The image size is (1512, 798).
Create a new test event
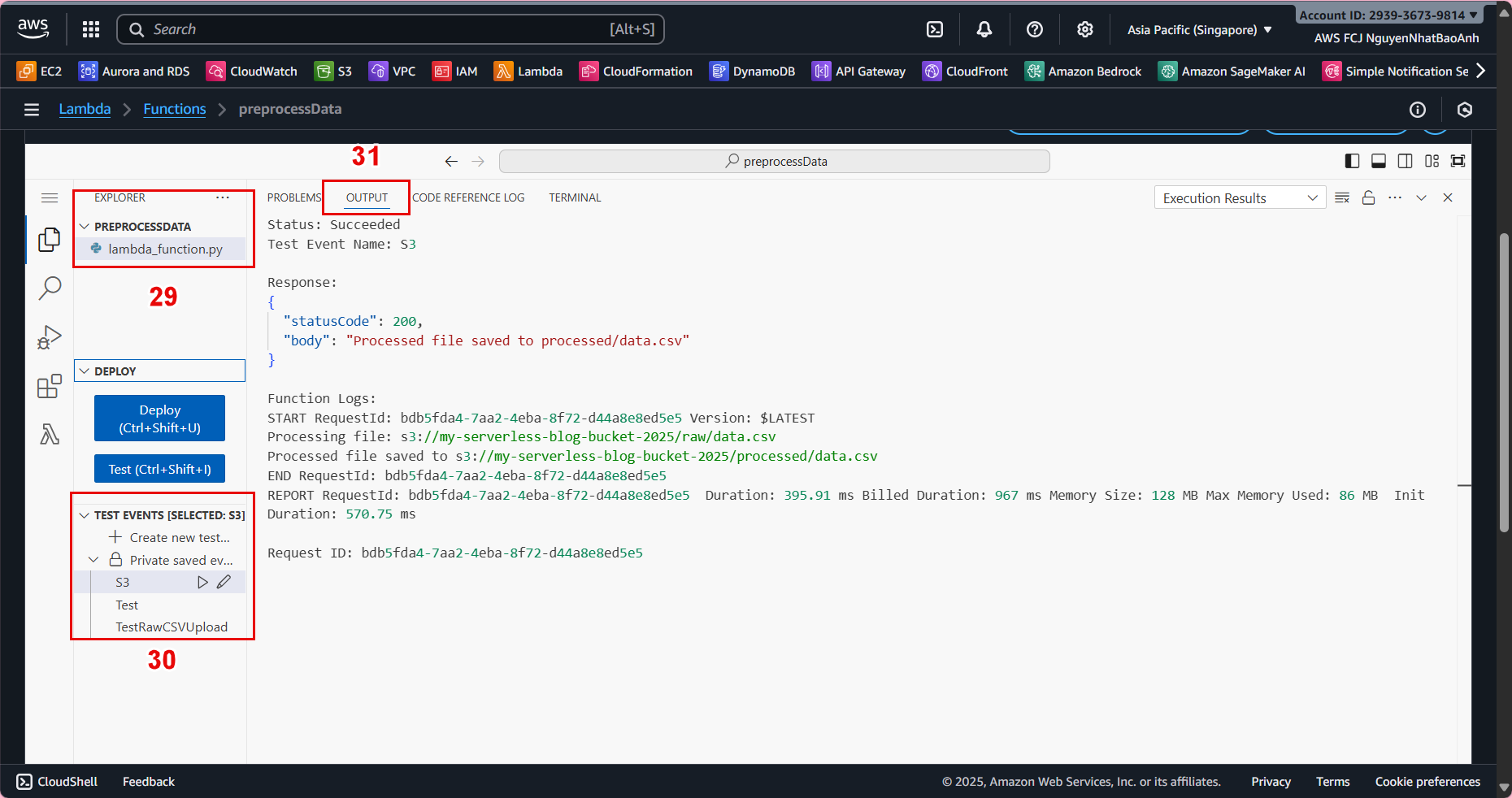pyautogui.click(x=169, y=537)
